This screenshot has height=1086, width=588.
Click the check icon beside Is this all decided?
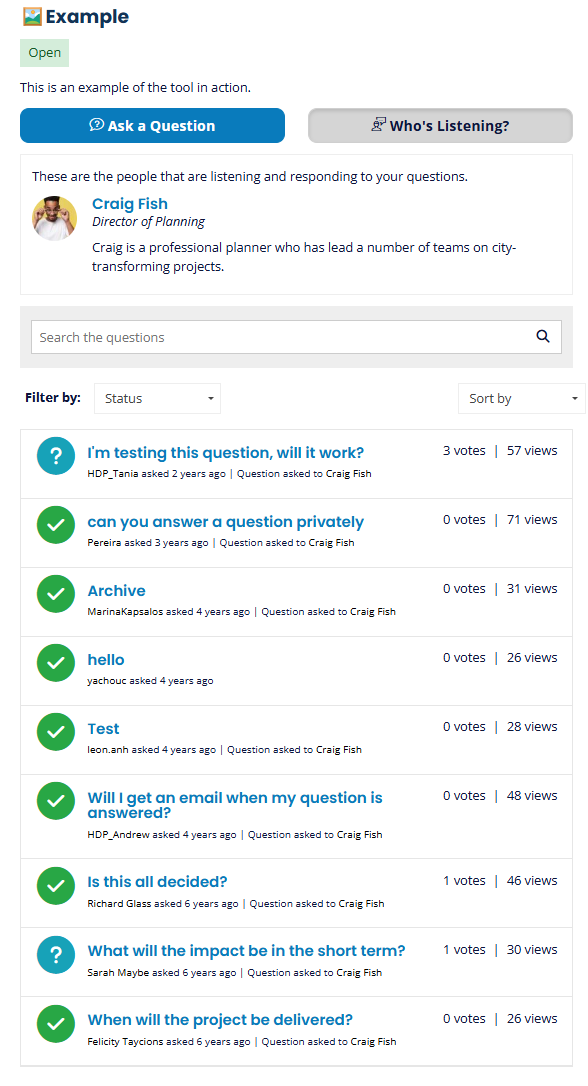(56, 886)
